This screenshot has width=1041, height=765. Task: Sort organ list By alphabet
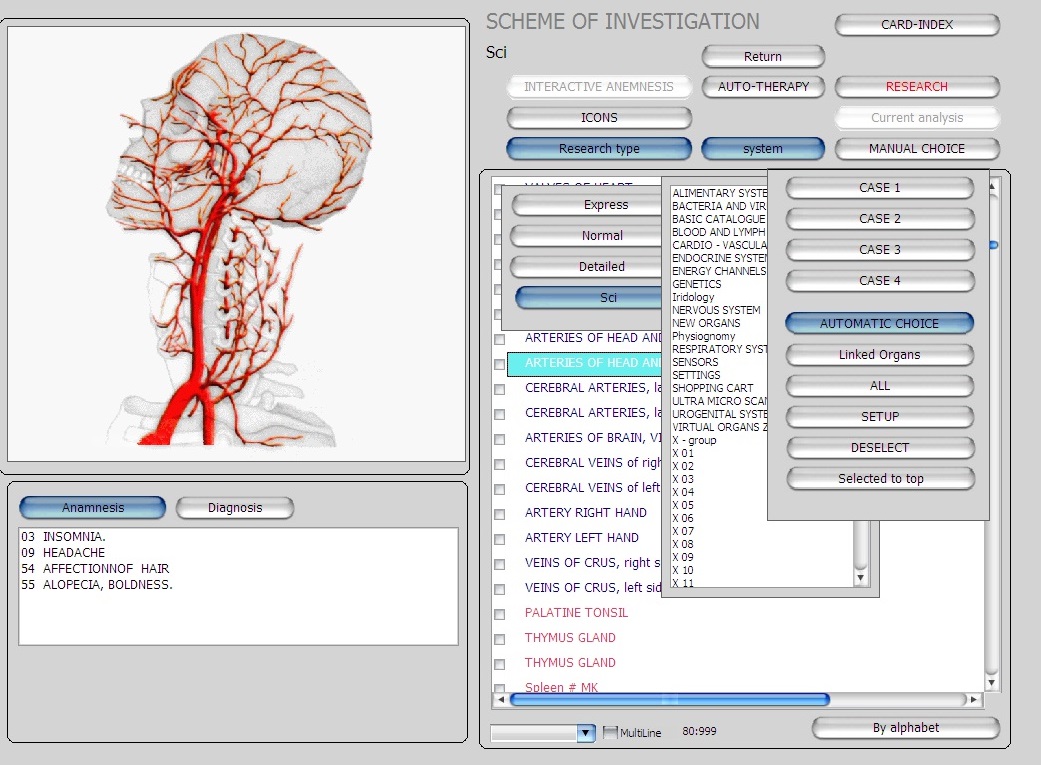[x=905, y=728]
